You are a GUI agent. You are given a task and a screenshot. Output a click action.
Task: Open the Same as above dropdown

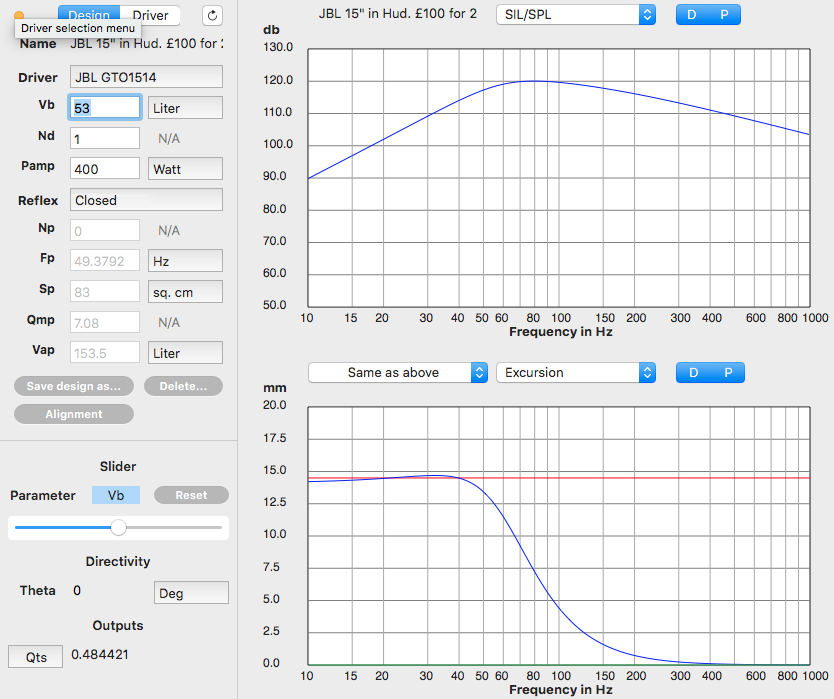click(x=398, y=372)
